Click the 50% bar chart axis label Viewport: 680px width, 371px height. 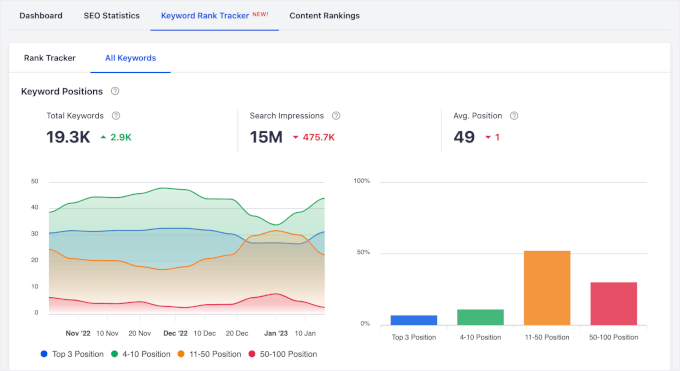(x=363, y=252)
